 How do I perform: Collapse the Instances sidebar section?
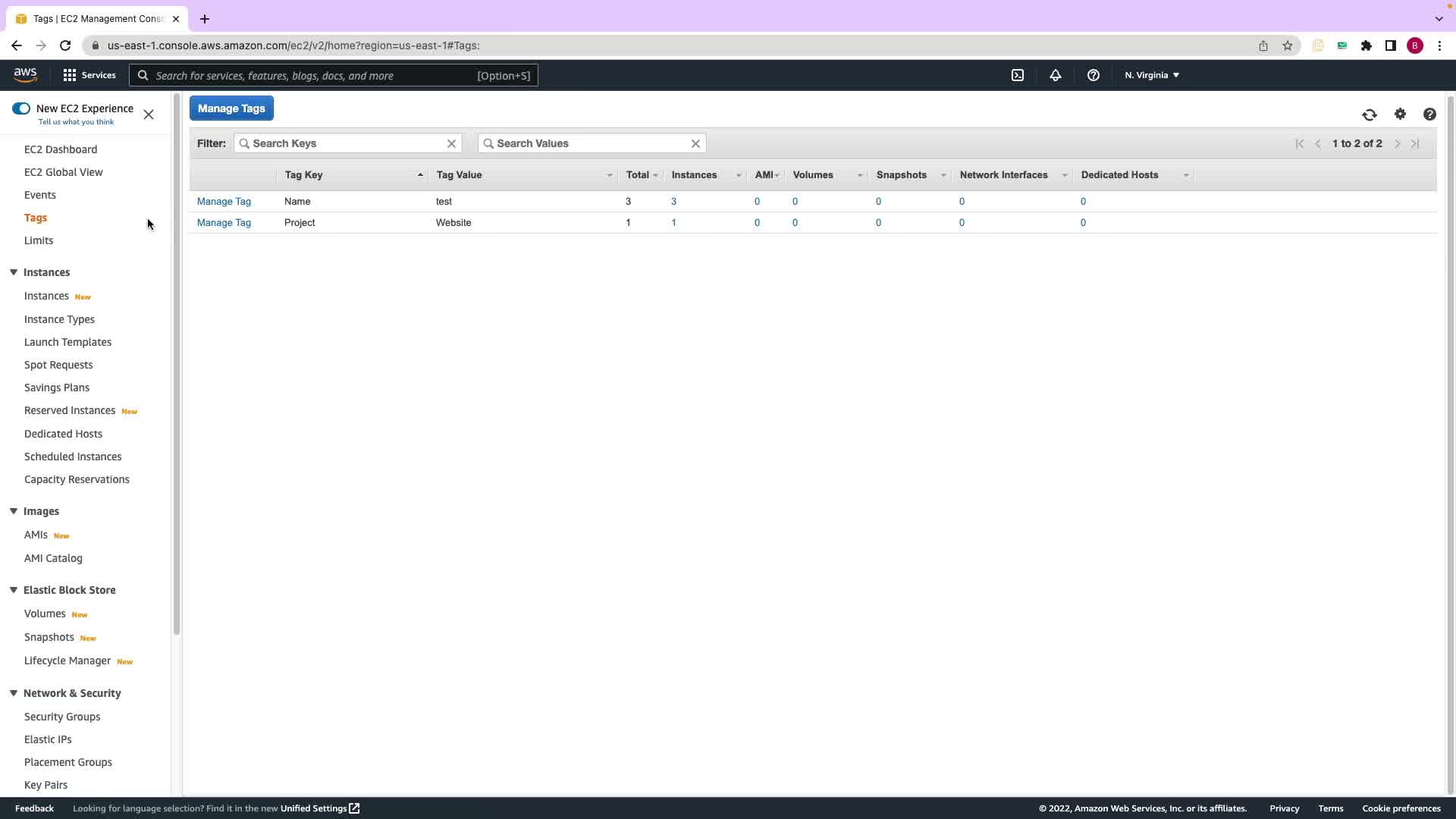coord(14,272)
